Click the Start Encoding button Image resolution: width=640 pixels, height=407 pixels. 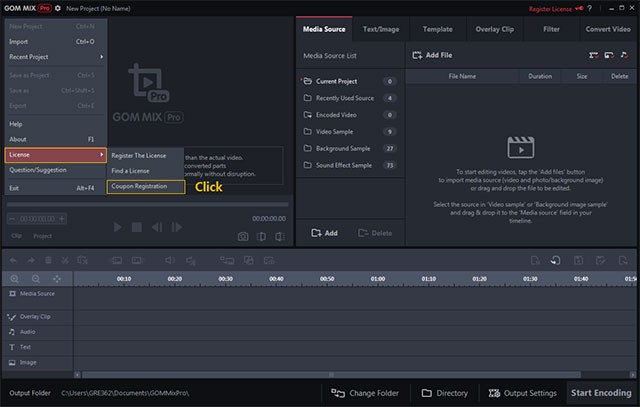click(x=601, y=393)
